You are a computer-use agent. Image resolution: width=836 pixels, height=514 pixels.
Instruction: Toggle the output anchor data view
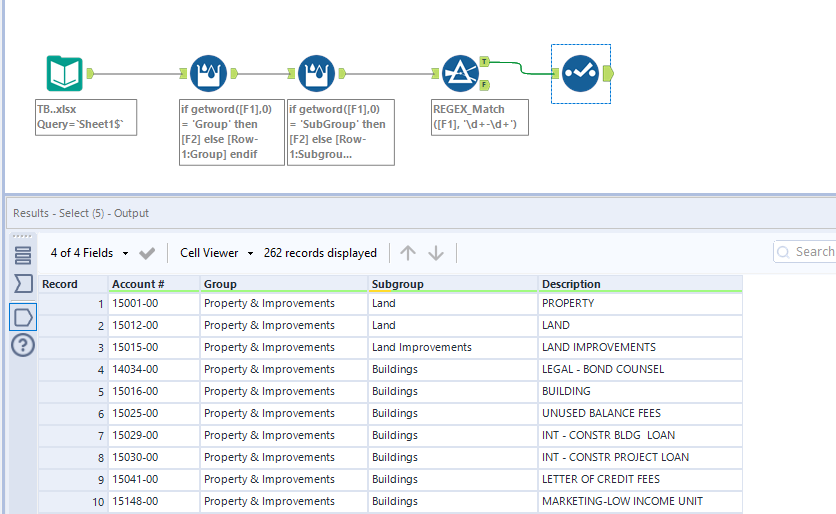pos(22,316)
